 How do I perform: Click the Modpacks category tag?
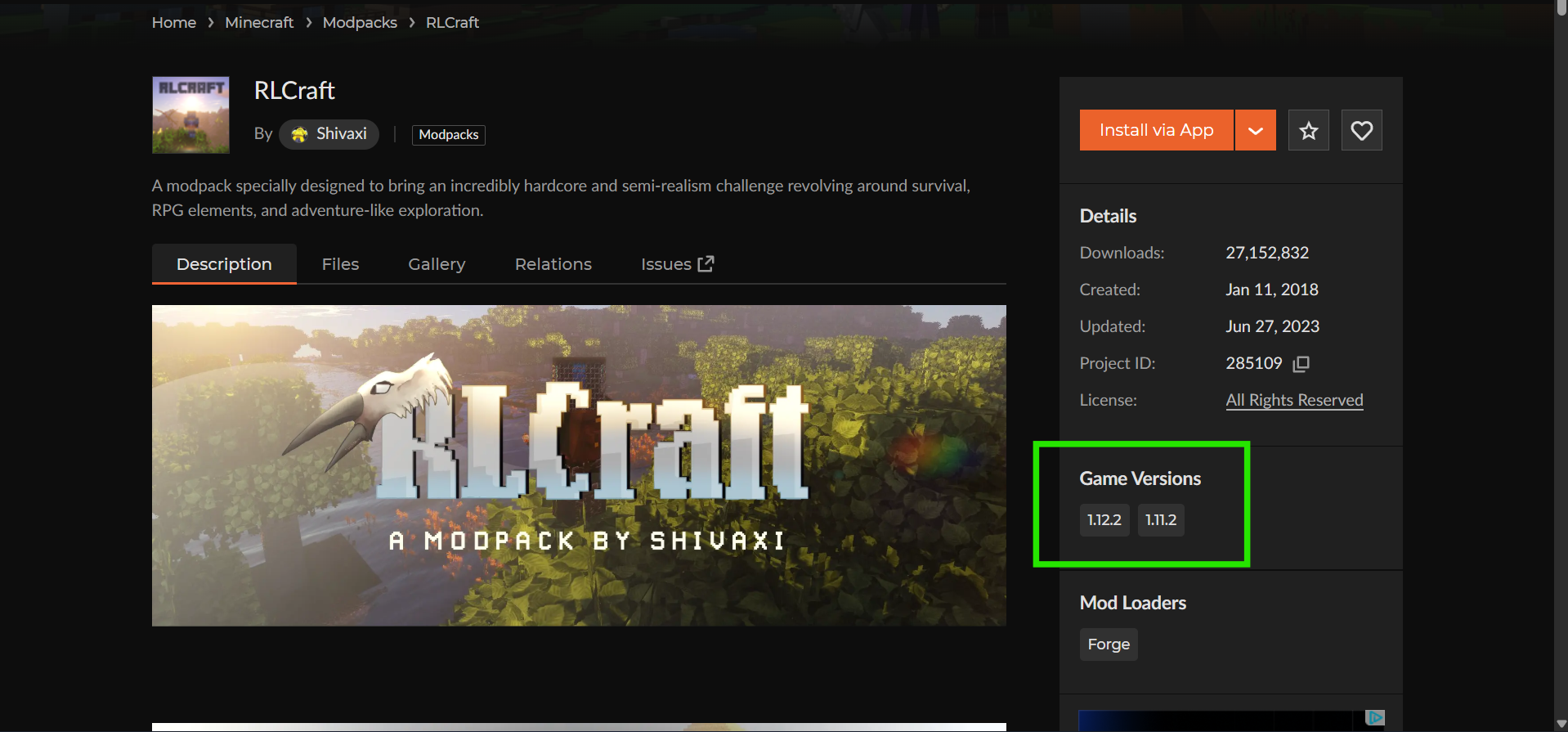[x=449, y=135]
